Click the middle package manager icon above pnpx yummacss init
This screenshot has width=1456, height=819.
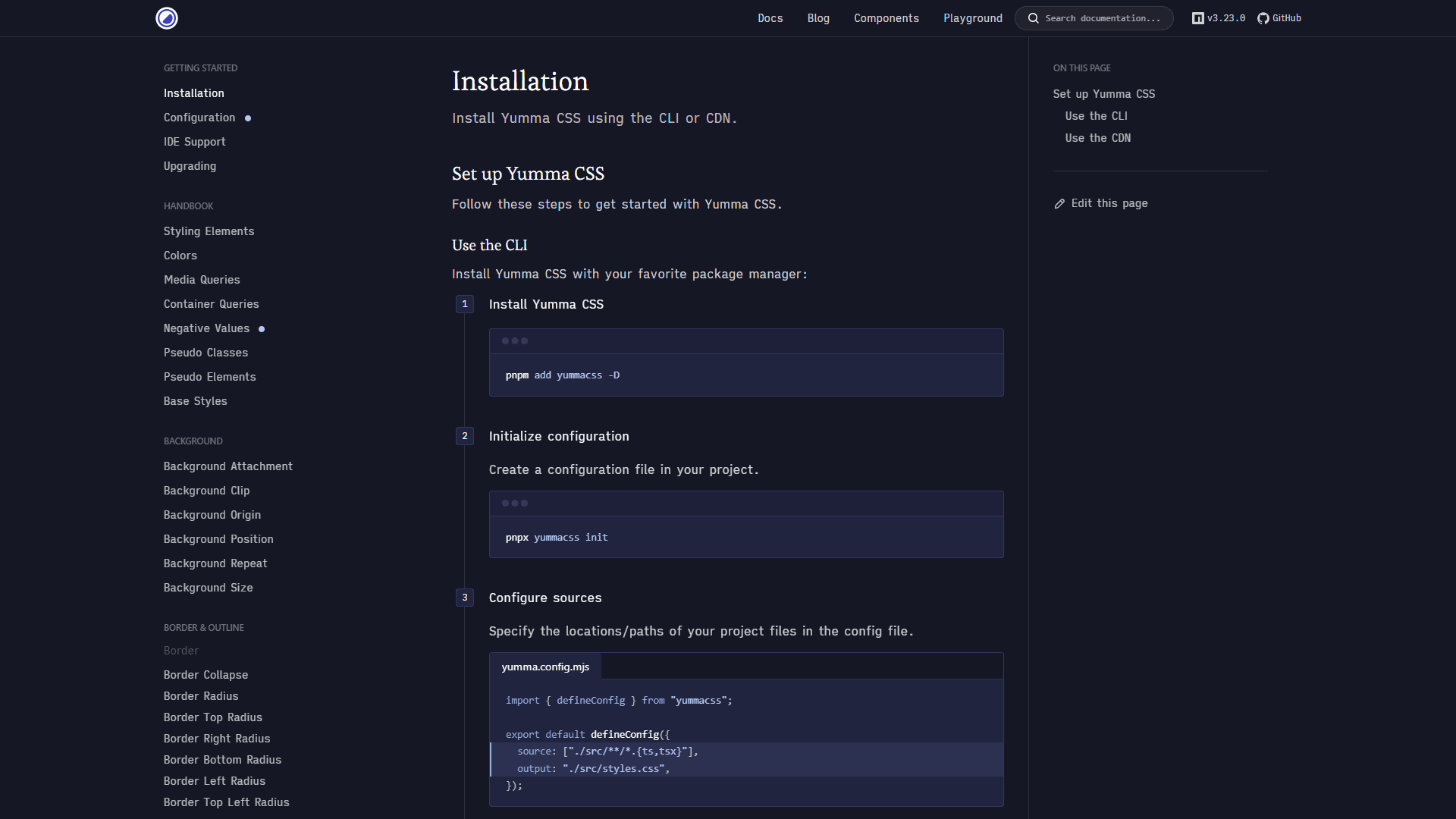click(515, 503)
